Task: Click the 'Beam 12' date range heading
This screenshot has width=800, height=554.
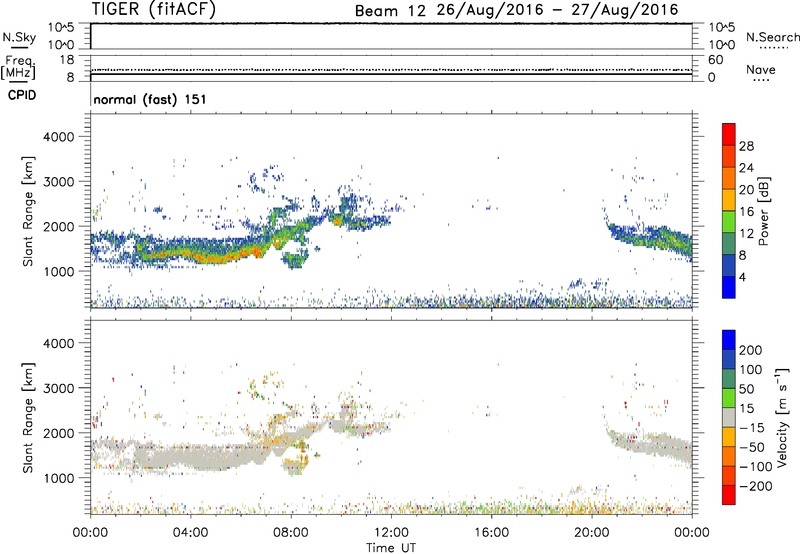Action: [516, 10]
